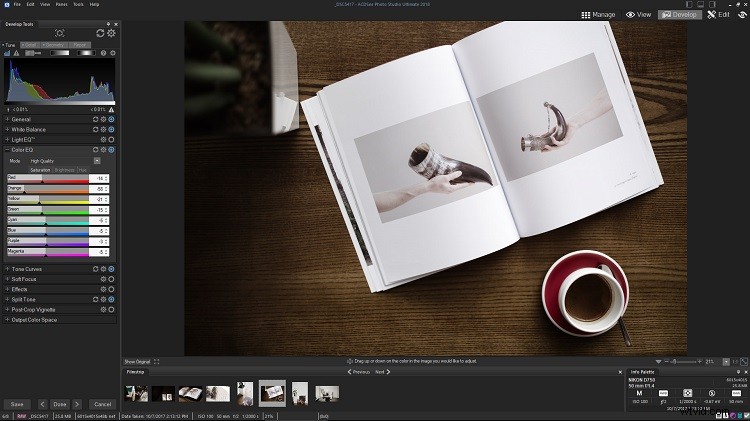This screenshot has width=750, height=421.
Task: Expand the General group
Action: click(7, 119)
